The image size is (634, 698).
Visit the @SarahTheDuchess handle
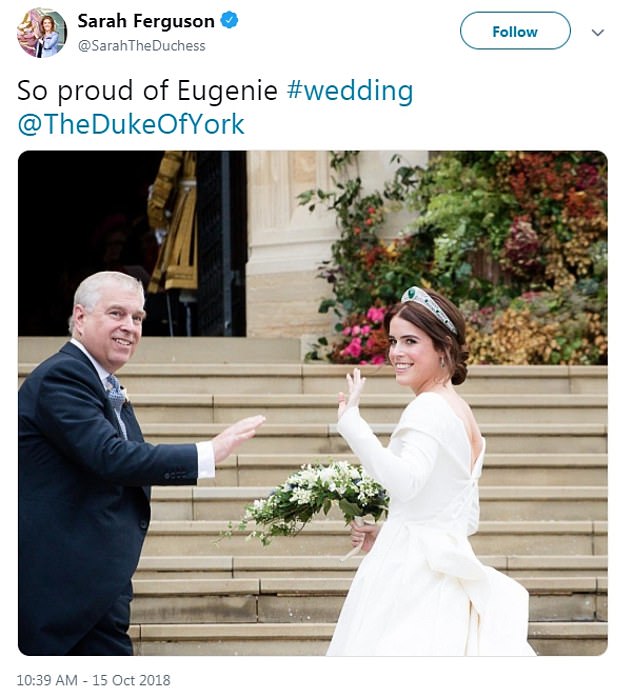point(142,46)
